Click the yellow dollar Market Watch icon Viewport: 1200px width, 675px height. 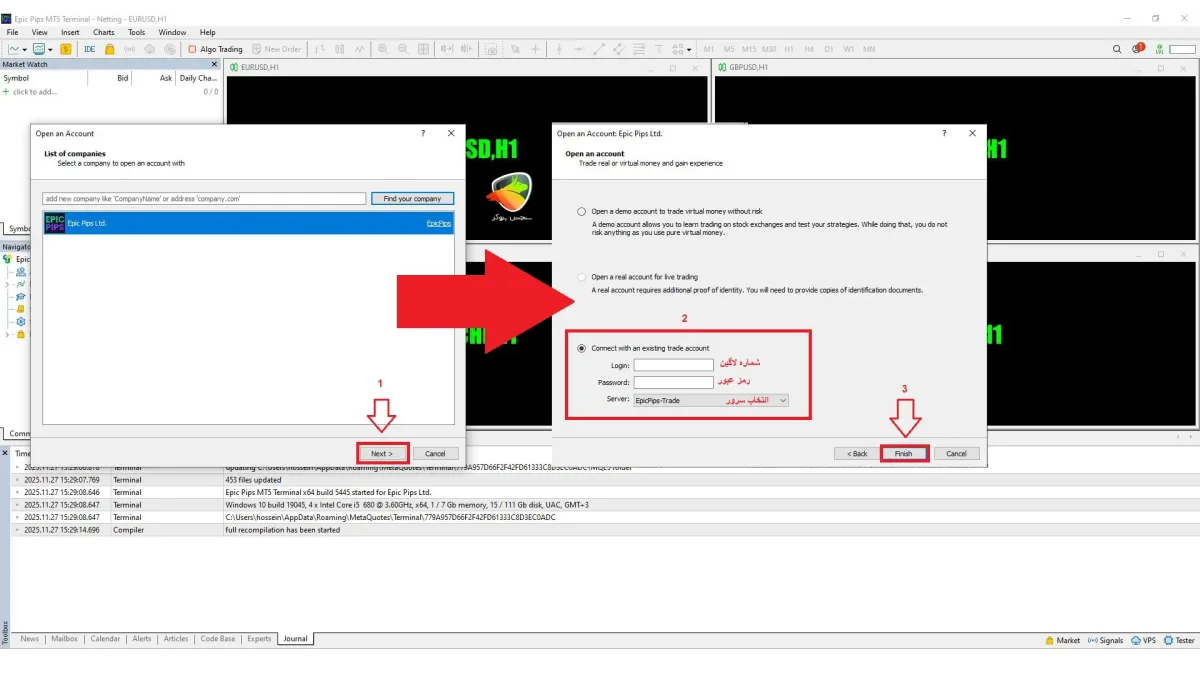[66, 49]
